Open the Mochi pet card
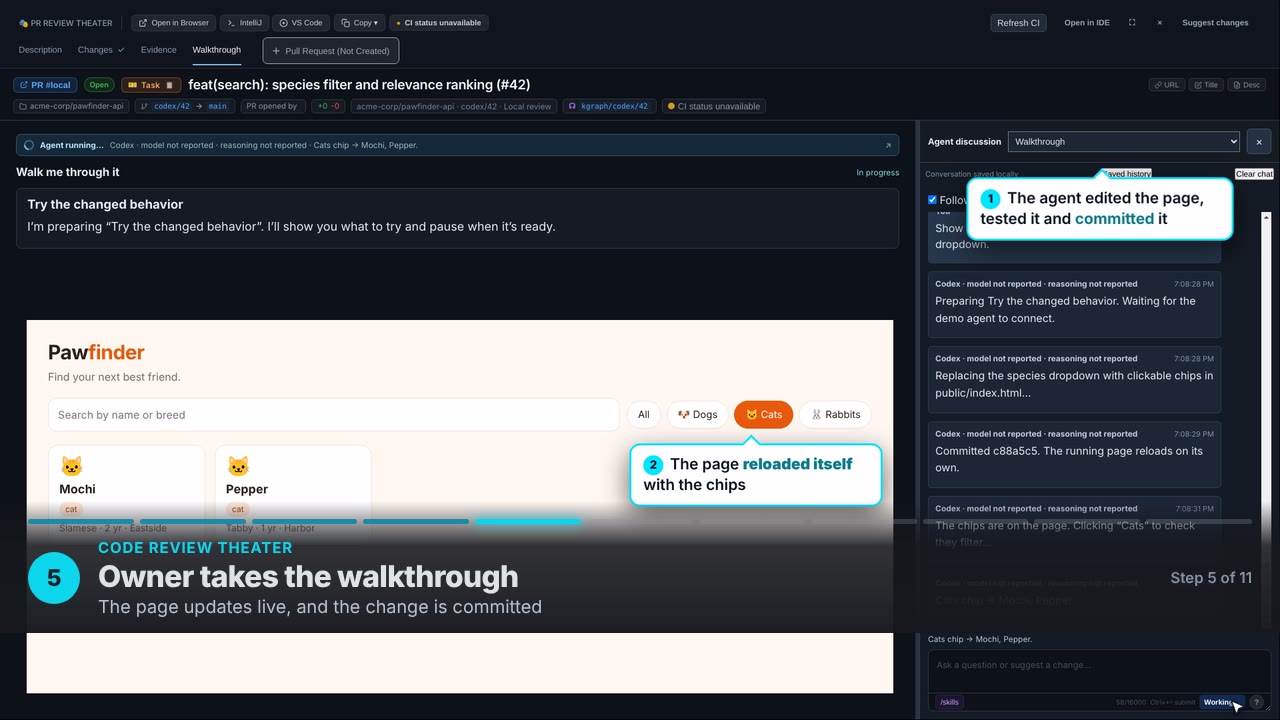This screenshot has width=1280, height=720. click(126, 492)
